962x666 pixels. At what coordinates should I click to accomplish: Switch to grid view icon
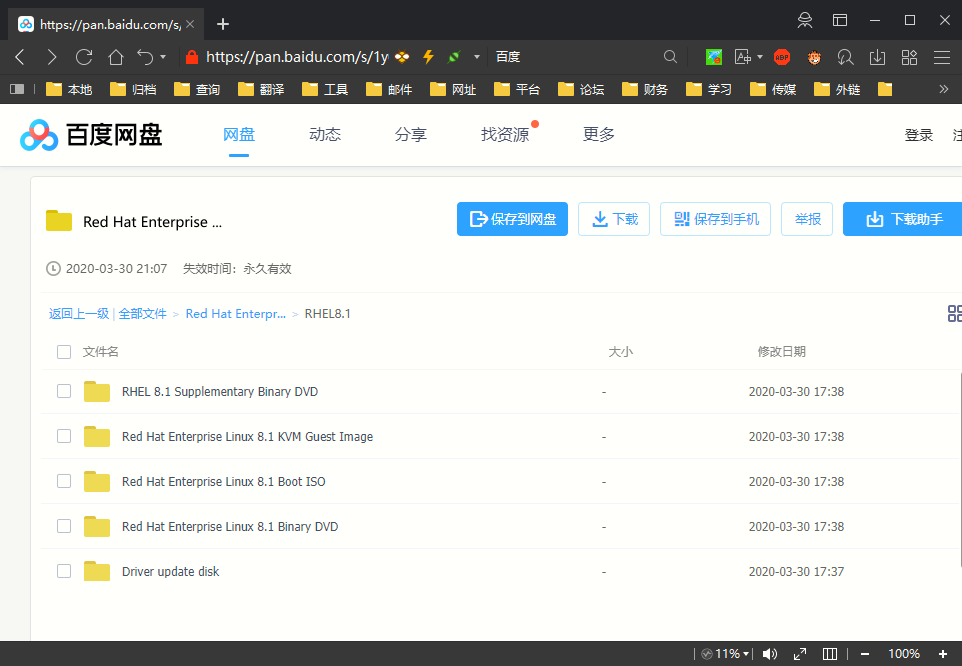coord(955,313)
